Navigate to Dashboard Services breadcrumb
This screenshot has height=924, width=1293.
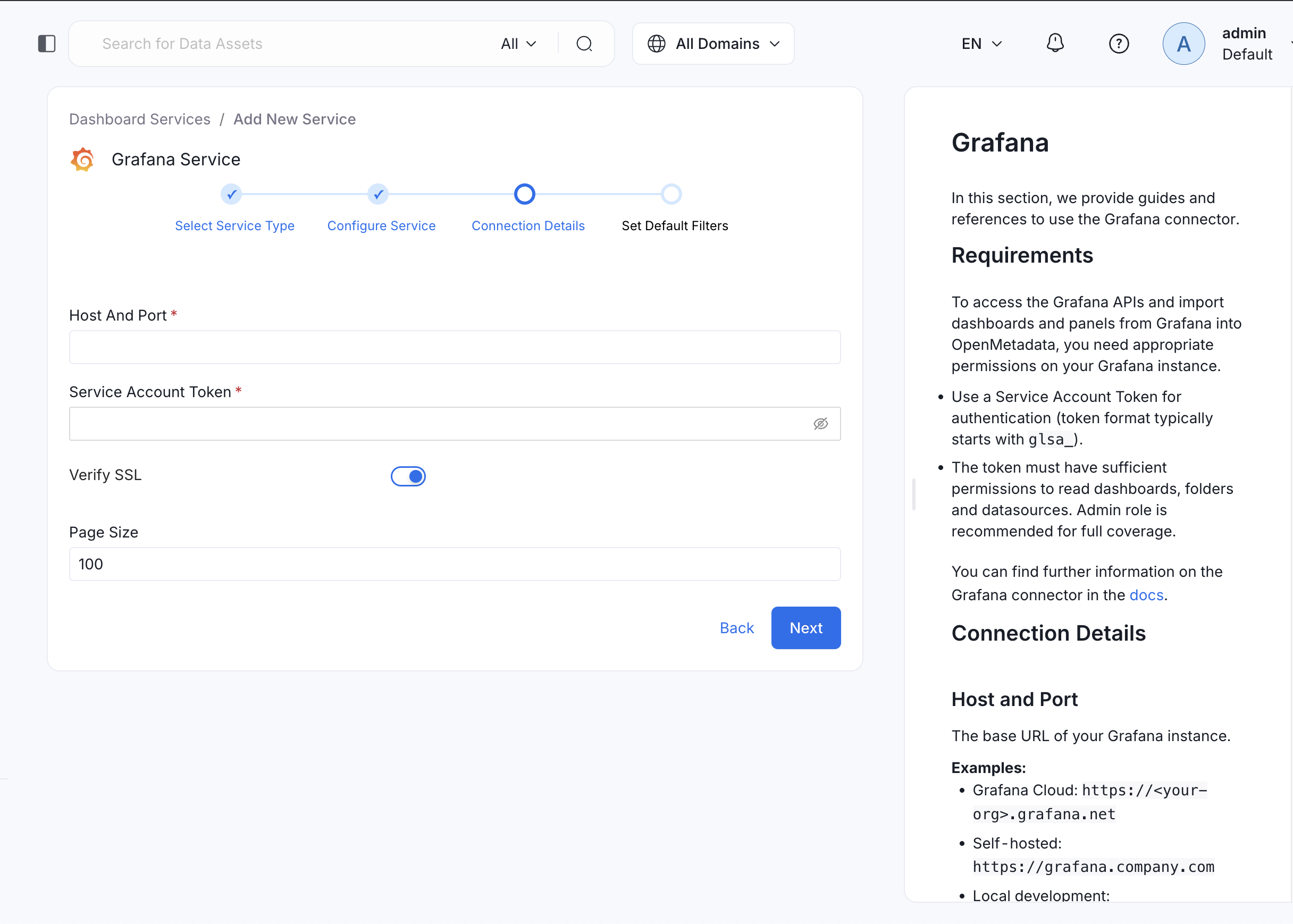(140, 119)
